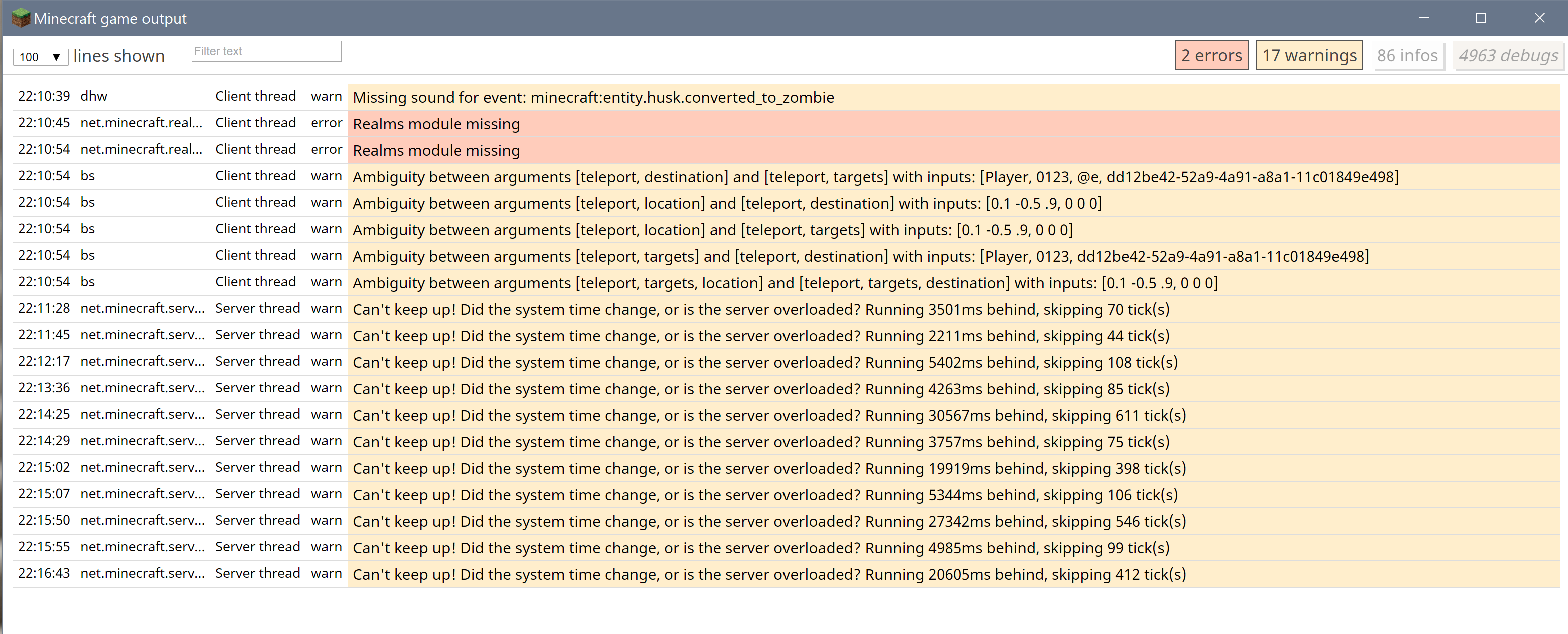Open the lines shown dropdown

click(40, 57)
